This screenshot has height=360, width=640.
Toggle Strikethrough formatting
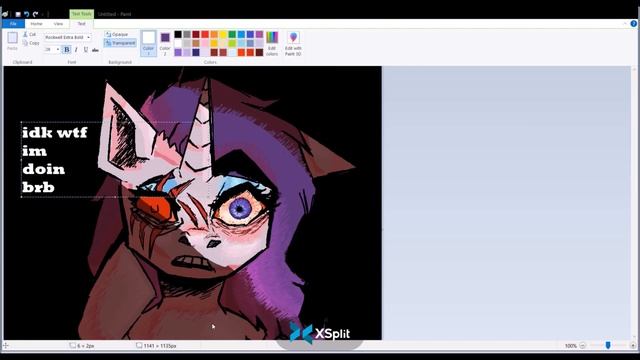95,49
